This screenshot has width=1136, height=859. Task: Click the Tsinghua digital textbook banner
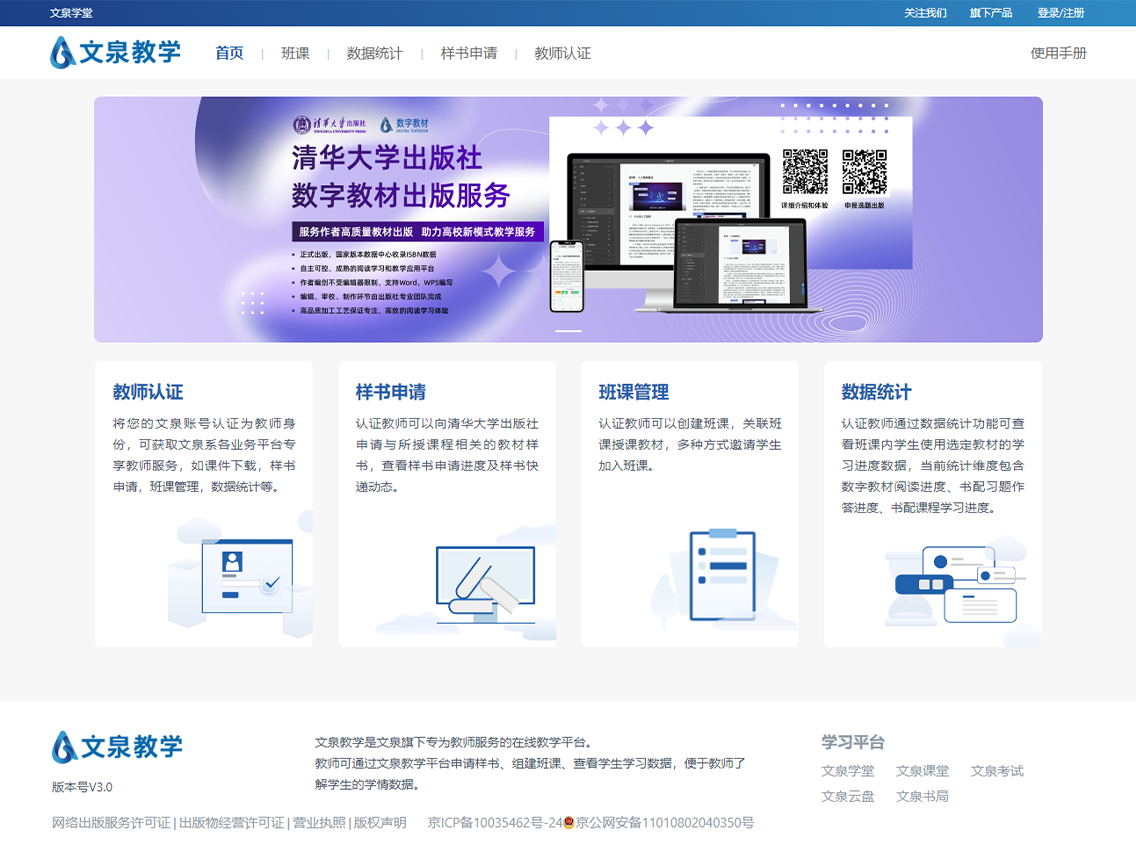pyautogui.click(x=568, y=219)
